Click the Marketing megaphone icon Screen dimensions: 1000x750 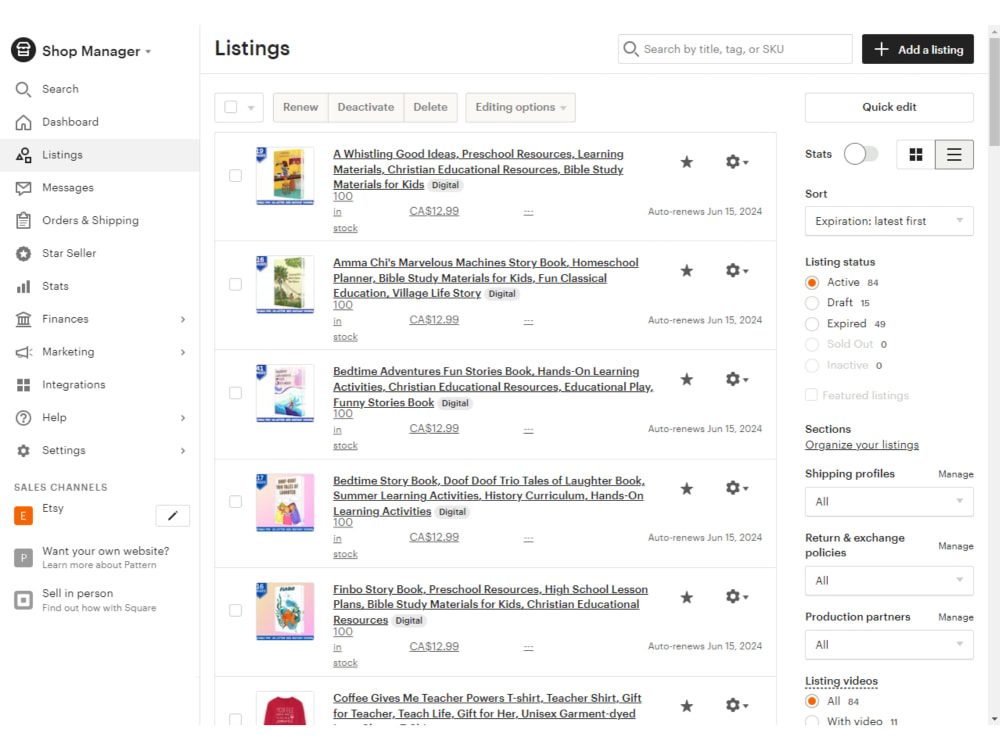click(x=23, y=352)
